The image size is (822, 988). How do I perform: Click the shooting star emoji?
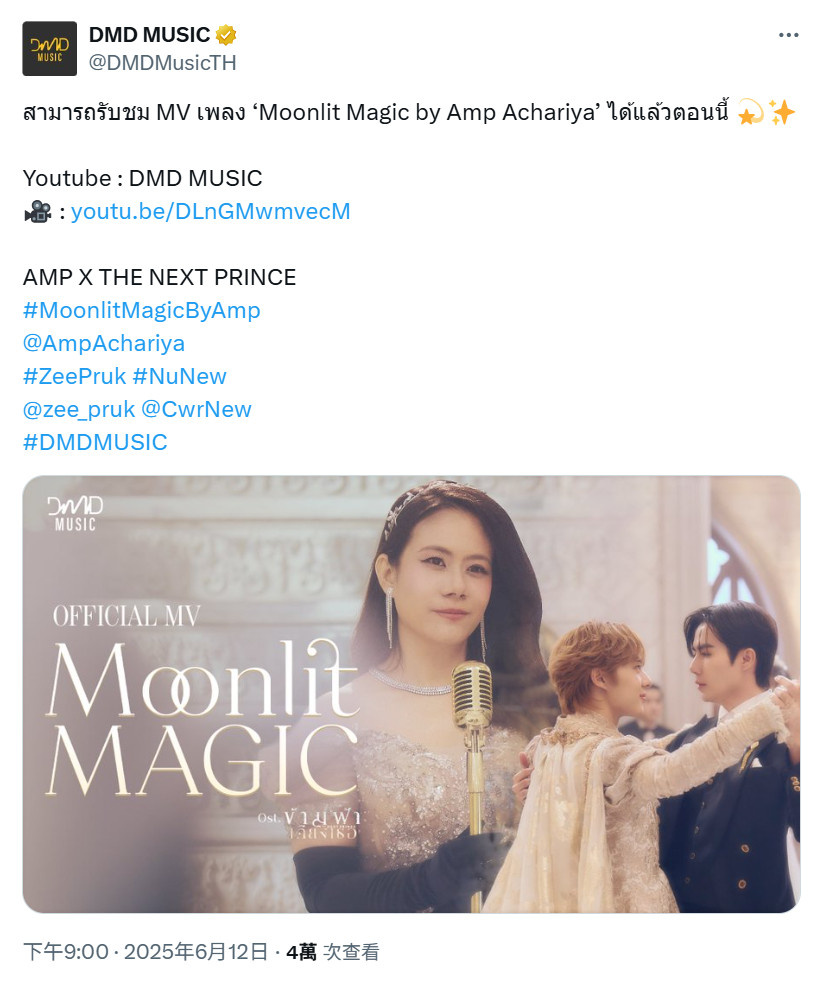[x=750, y=113]
